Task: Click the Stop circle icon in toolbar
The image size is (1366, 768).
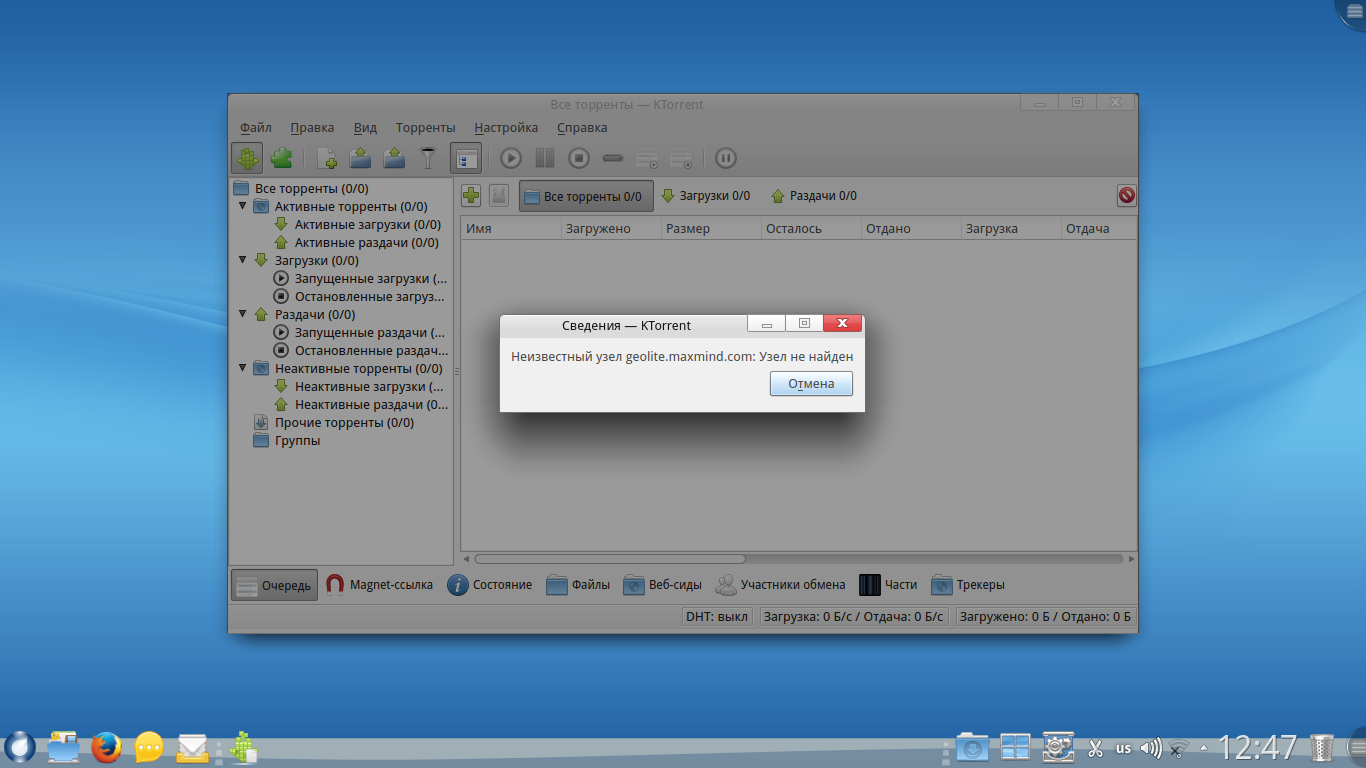Action: pos(579,158)
